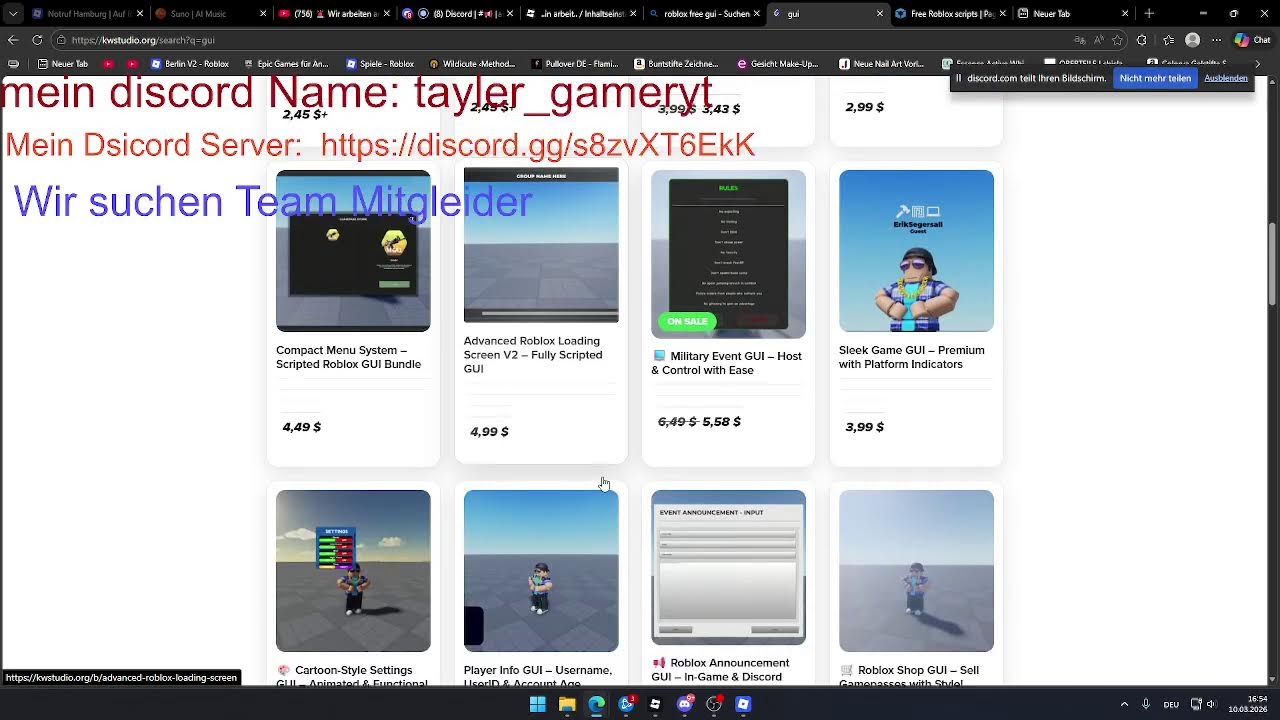This screenshot has height=720, width=1280.
Task: Click Player Info GUI title link
Action: coord(538,675)
